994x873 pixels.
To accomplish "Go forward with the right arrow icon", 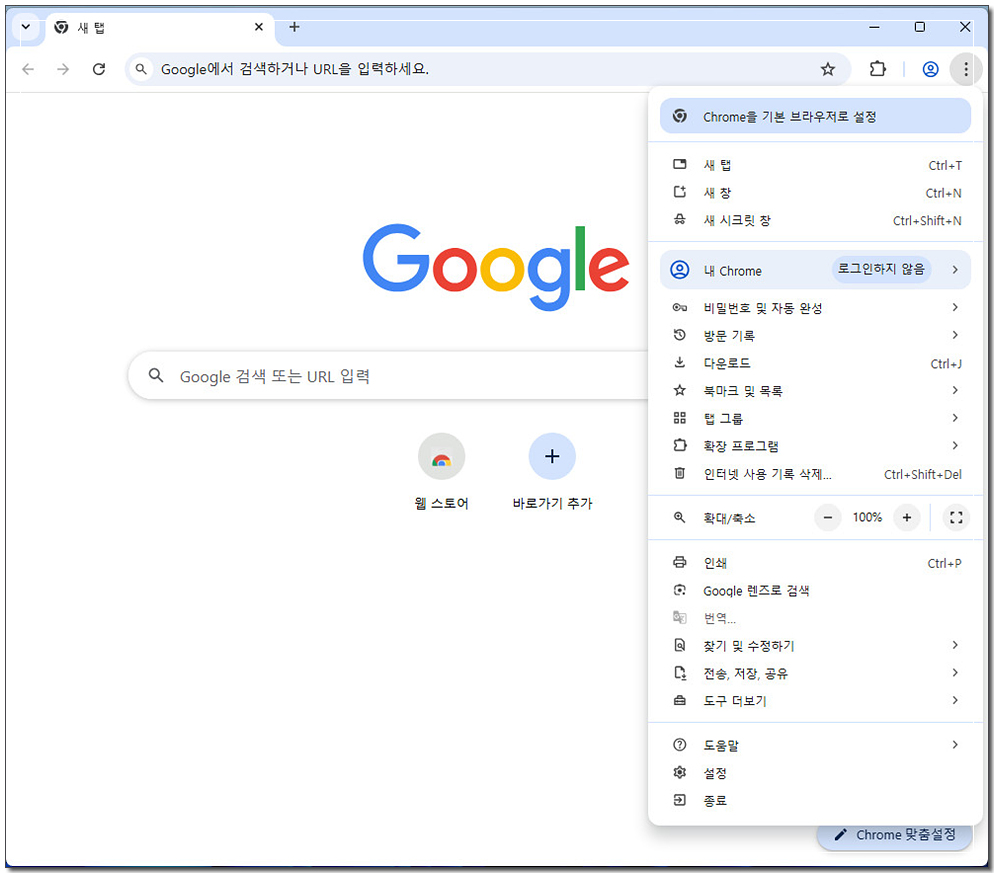I will tap(63, 69).
